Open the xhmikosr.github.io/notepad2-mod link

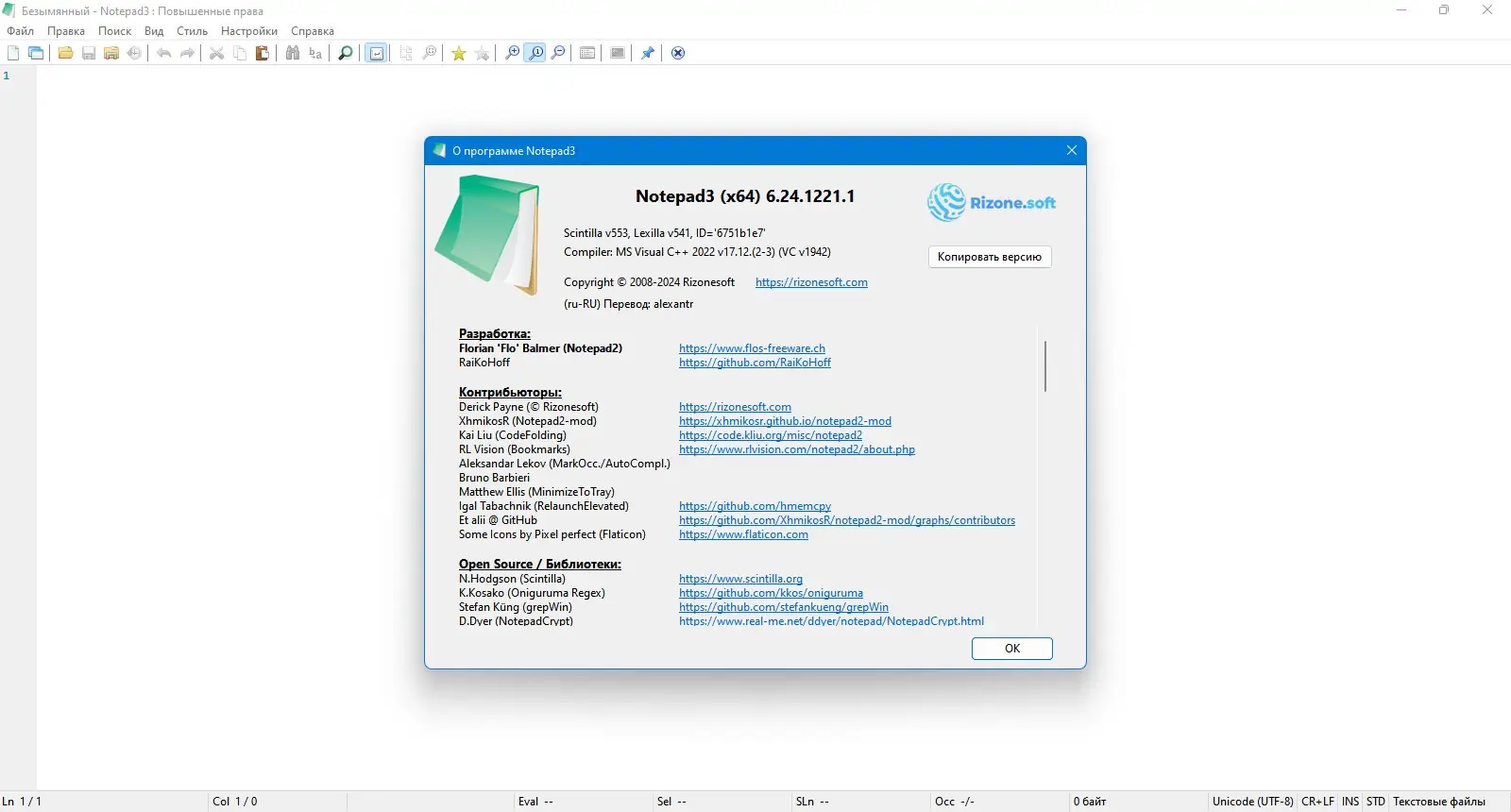(x=785, y=421)
